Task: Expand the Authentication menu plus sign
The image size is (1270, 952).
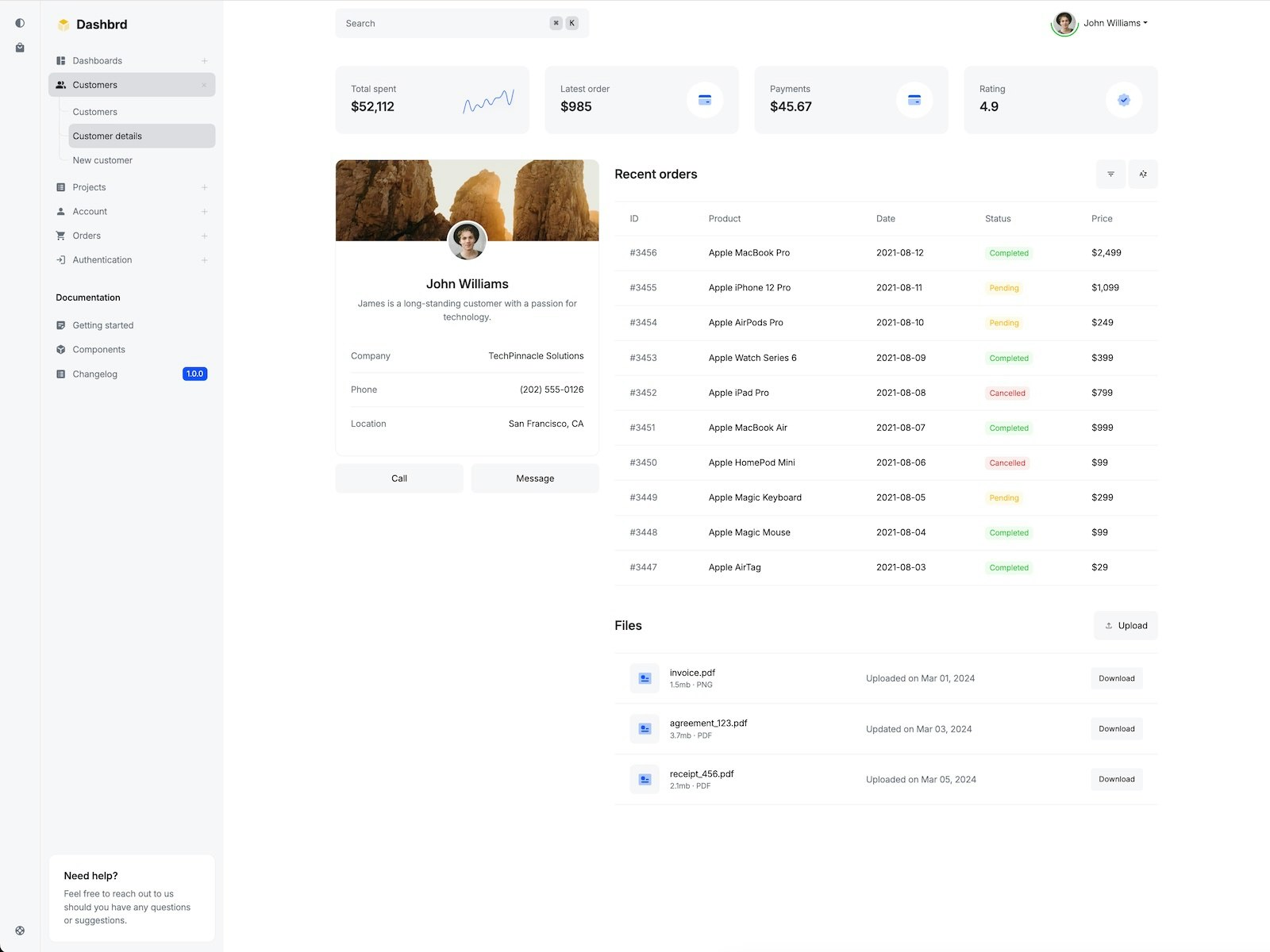Action: (204, 260)
